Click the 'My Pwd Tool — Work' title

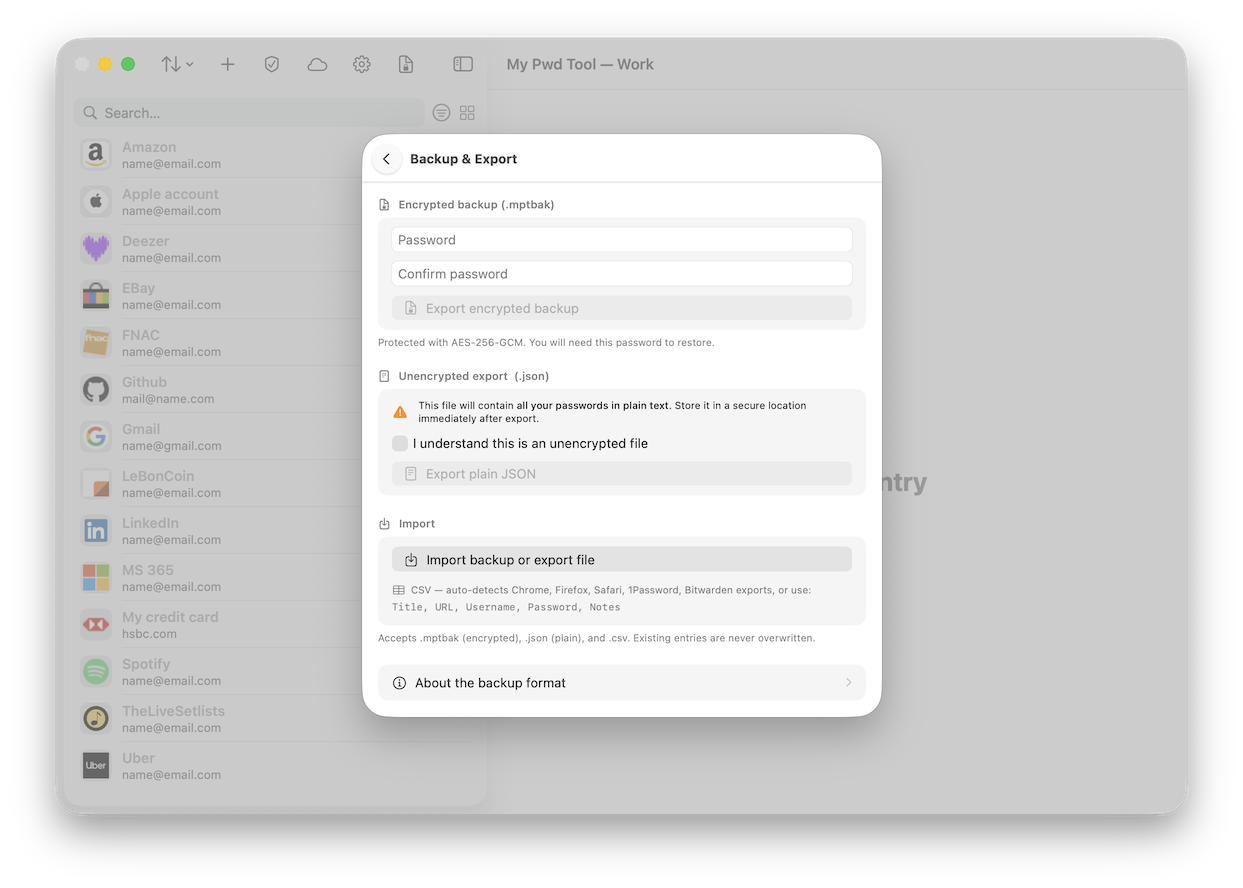[x=580, y=64]
